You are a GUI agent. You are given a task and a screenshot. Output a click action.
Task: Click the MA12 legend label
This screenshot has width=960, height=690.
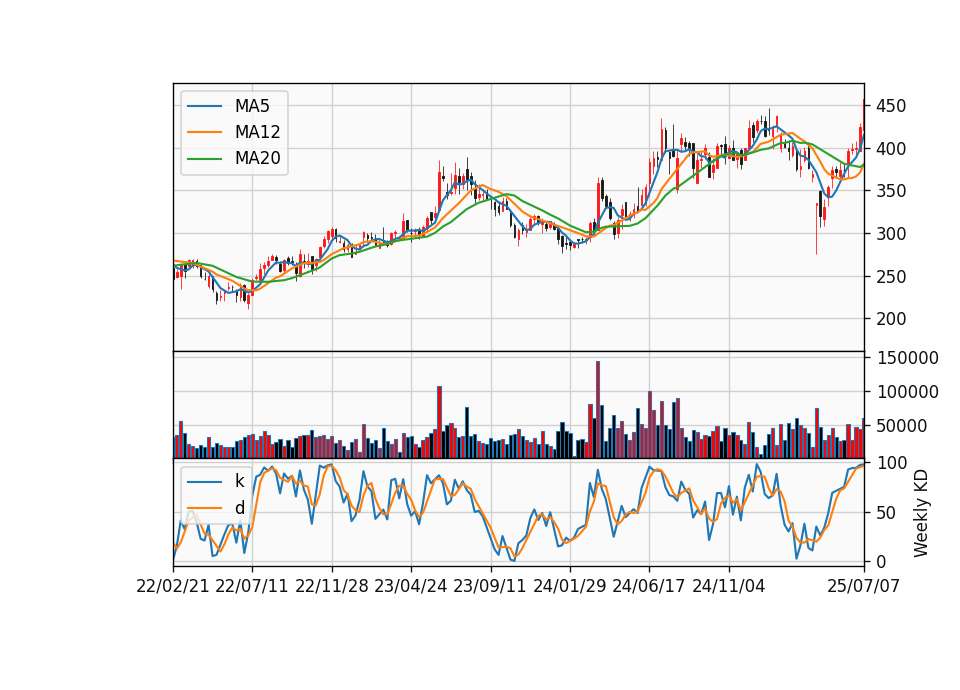click(x=257, y=132)
